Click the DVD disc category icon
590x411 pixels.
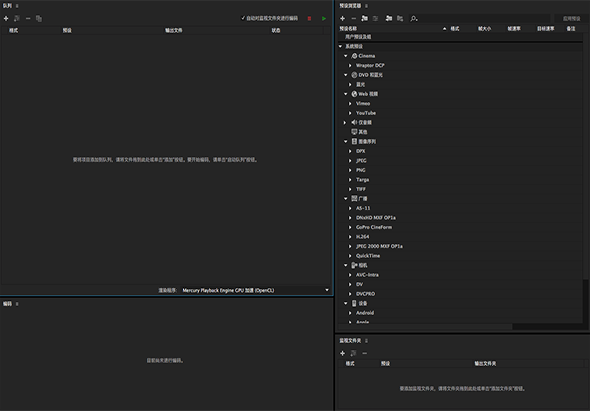pyautogui.click(x=354, y=75)
